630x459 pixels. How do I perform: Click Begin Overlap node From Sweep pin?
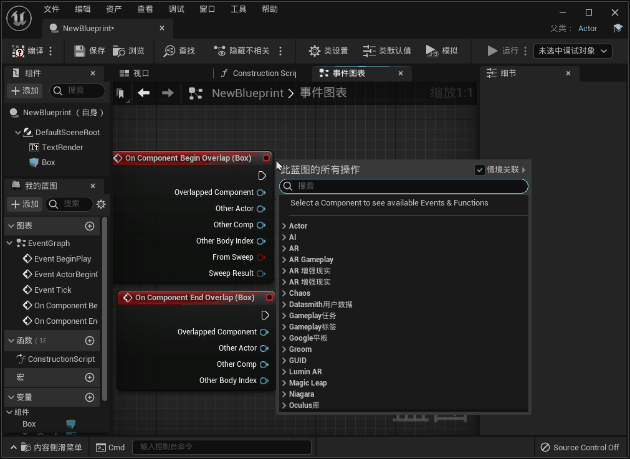pyautogui.click(x=261, y=257)
